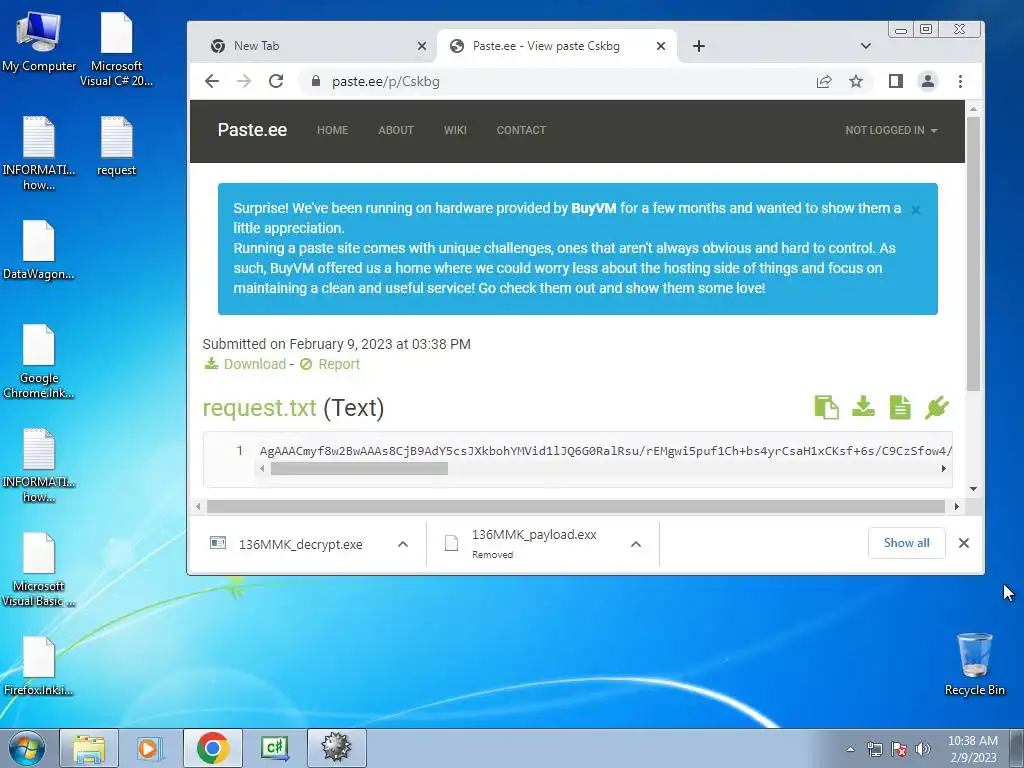Open the Chrome profile avatar
This screenshot has height=768, width=1024.
[927, 81]
